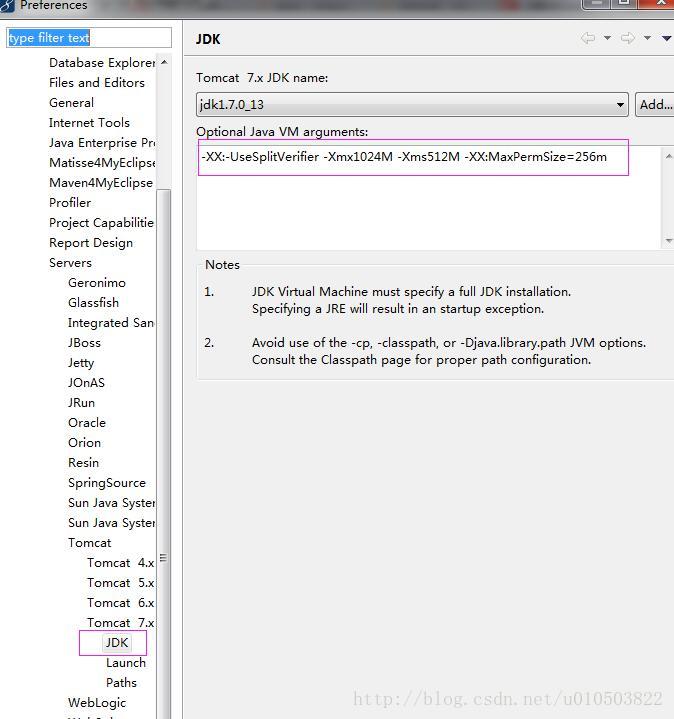Screen dimensions: 674x719
Task: Select Geronimo server entry
Action: [97, 282]
